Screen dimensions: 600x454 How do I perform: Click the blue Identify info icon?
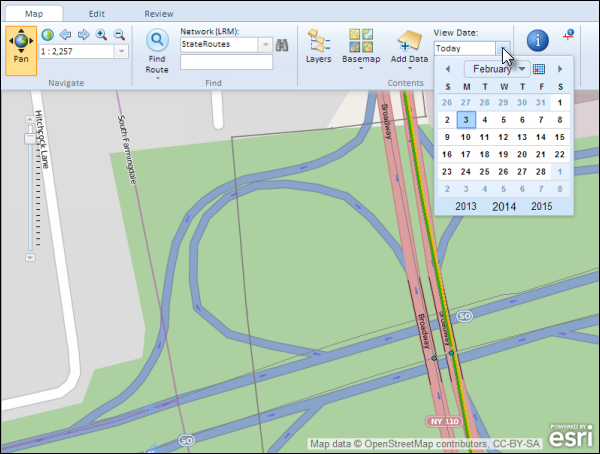pyautogui.click(x=538, y=40)
